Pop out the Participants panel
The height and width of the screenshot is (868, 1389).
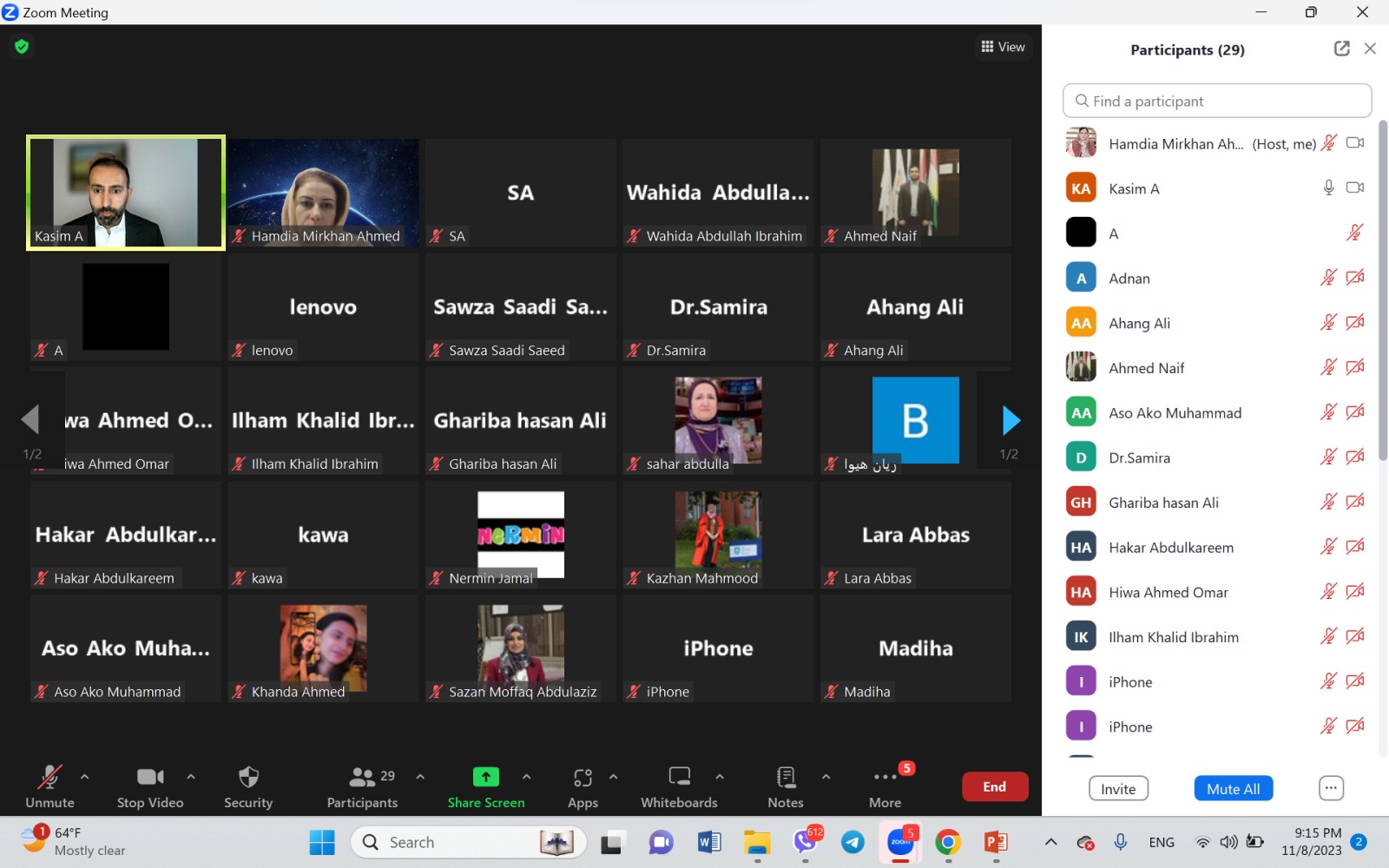click(1341, 49)
